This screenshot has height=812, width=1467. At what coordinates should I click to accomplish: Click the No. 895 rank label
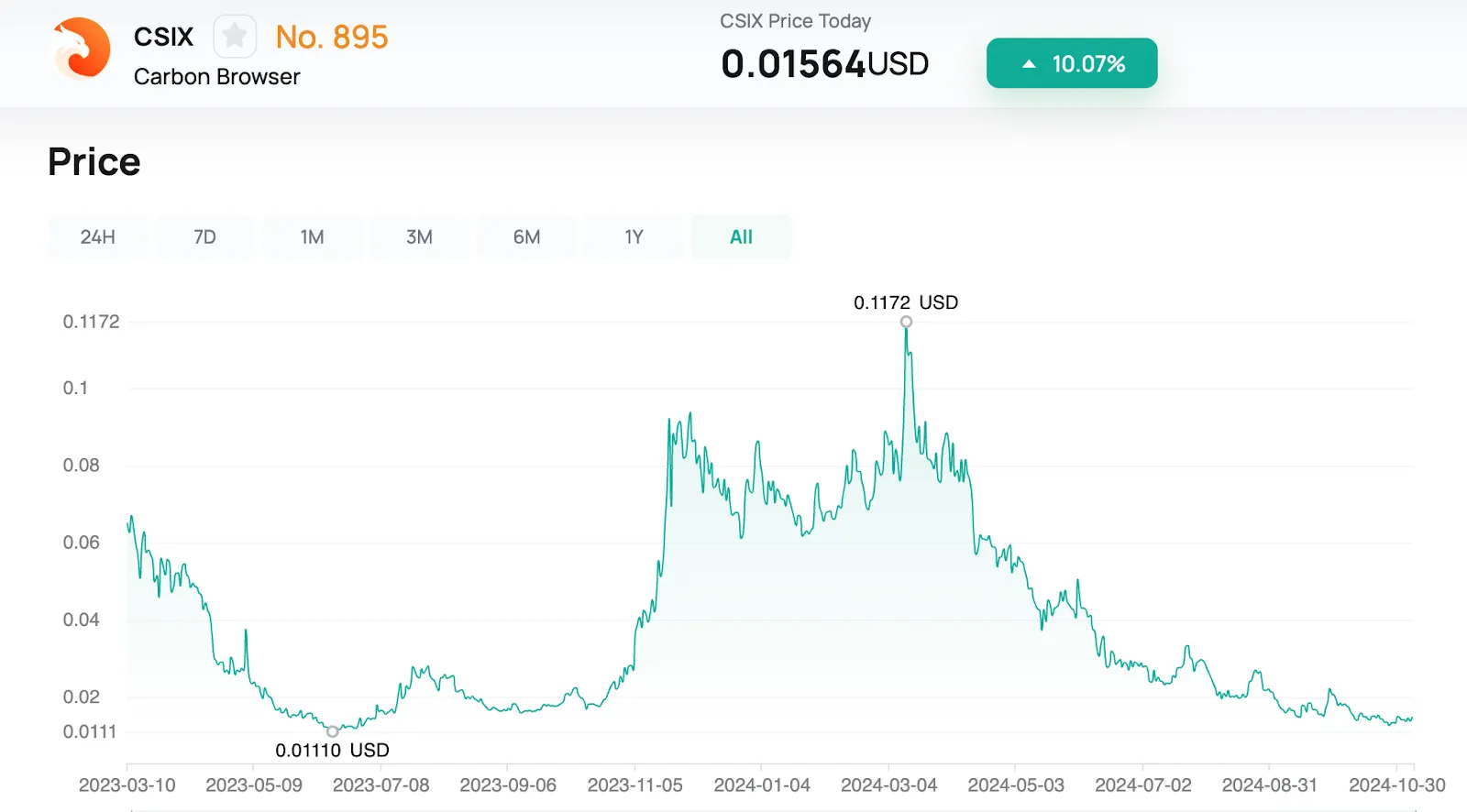[332, 37]
